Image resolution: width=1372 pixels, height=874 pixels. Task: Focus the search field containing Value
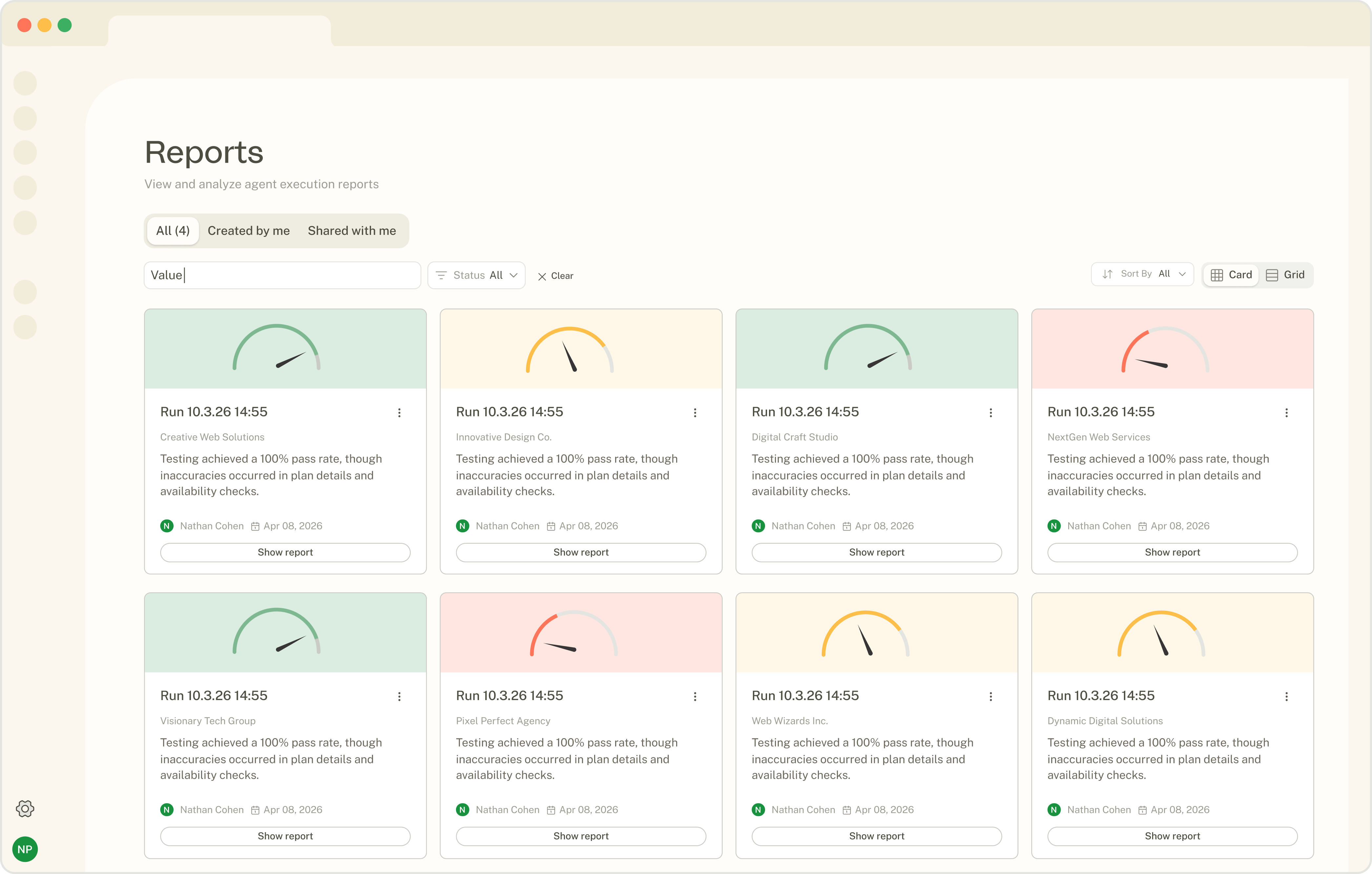tap(282, 275)
